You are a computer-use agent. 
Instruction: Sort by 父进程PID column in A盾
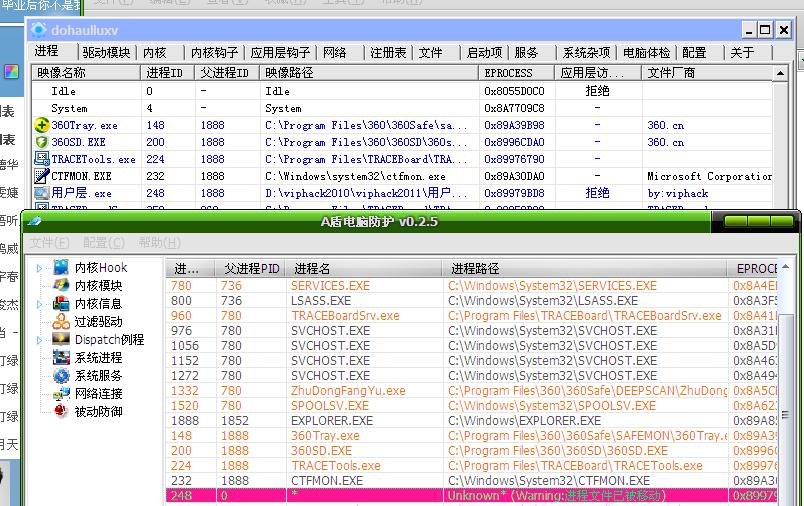(x=251, y=269)
